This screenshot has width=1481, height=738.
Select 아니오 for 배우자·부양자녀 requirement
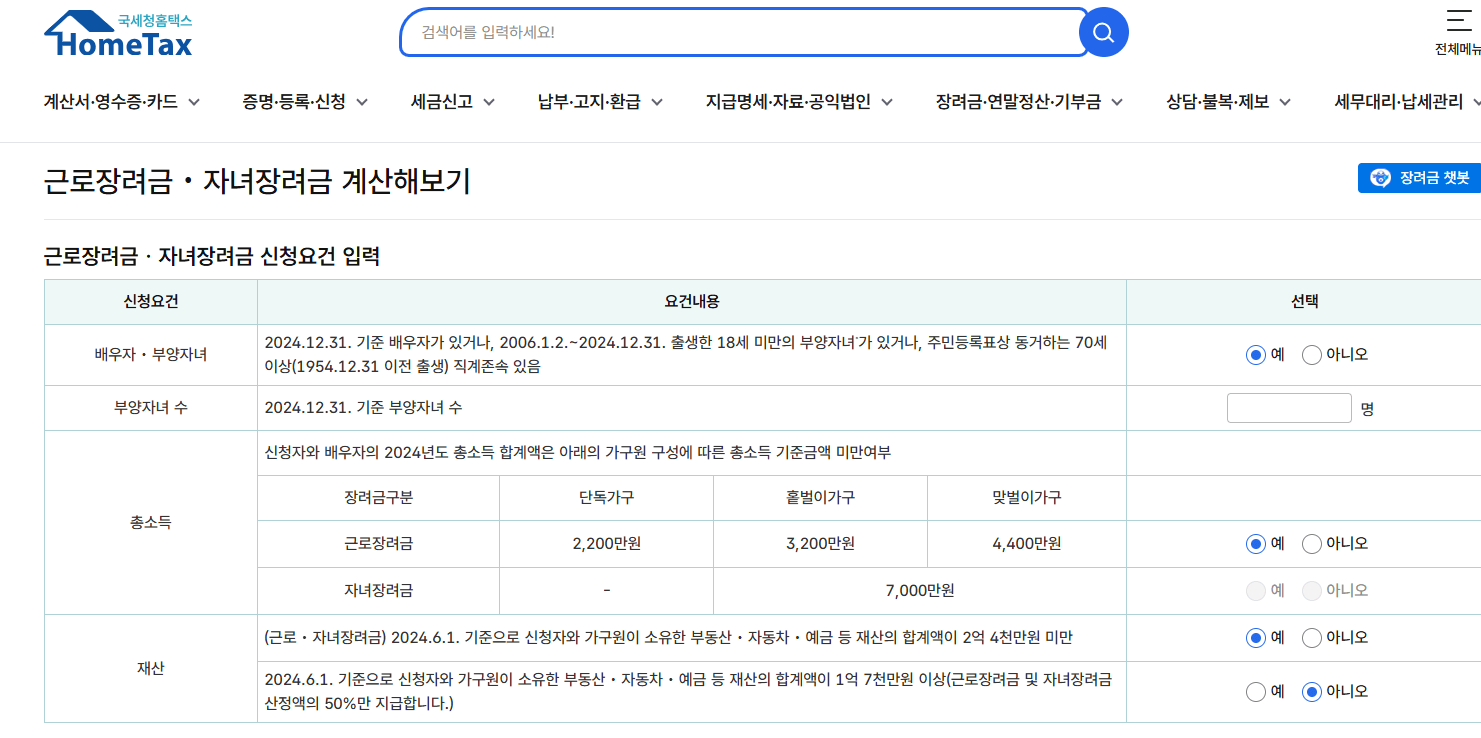tap(1311, 354)
